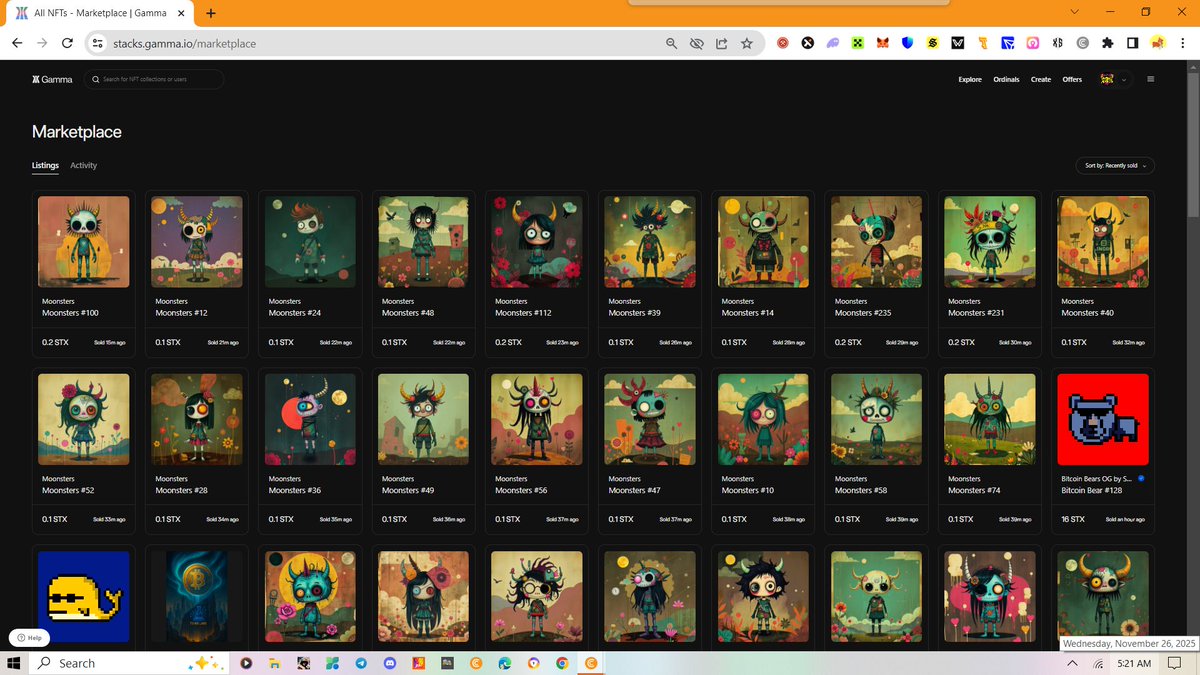Screen dimensions: 1200x675
Task: Click the Help button
Action: [x=29, y=637]
